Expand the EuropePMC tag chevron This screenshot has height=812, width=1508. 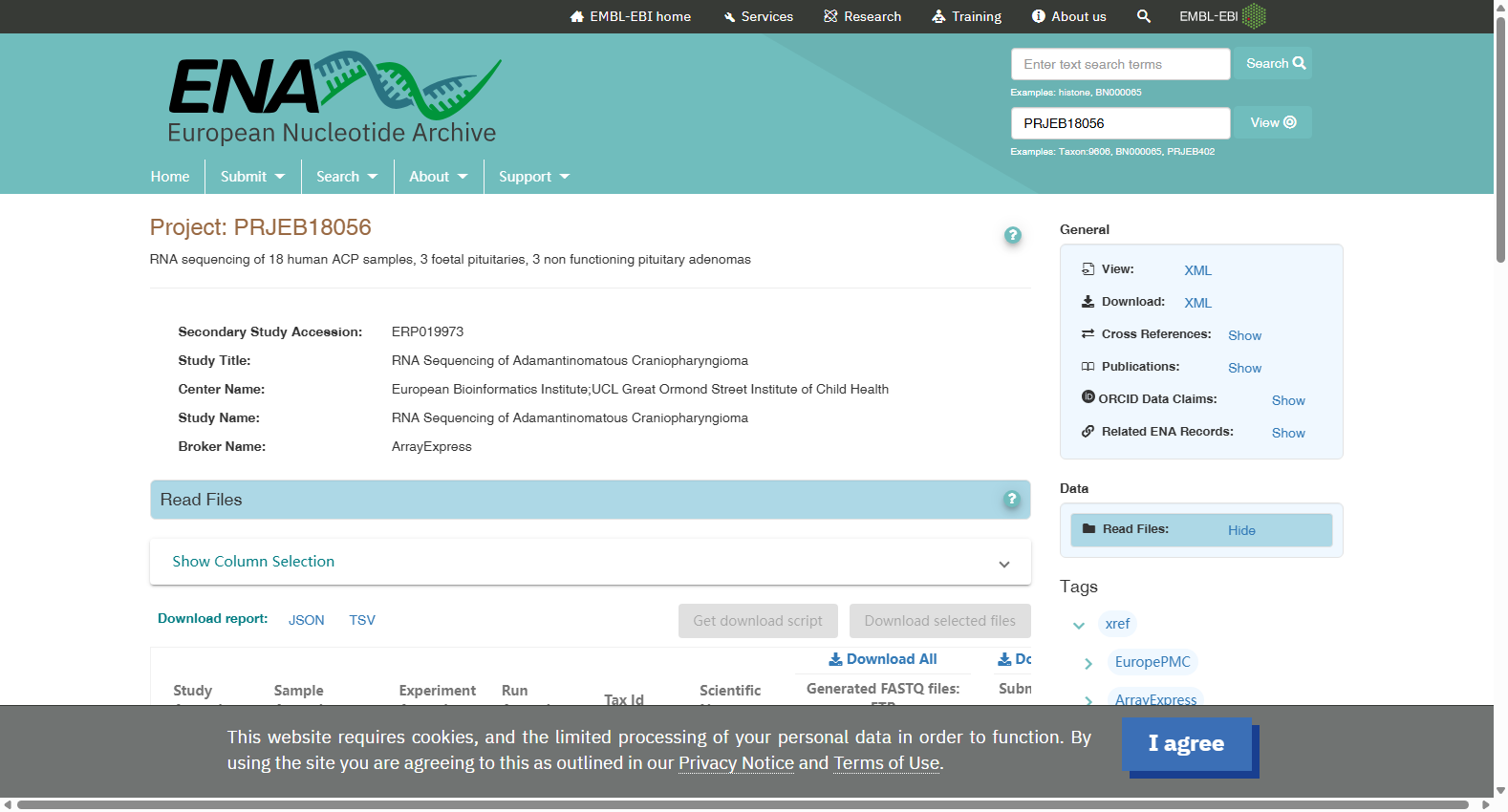click(x=1088, y=664)
